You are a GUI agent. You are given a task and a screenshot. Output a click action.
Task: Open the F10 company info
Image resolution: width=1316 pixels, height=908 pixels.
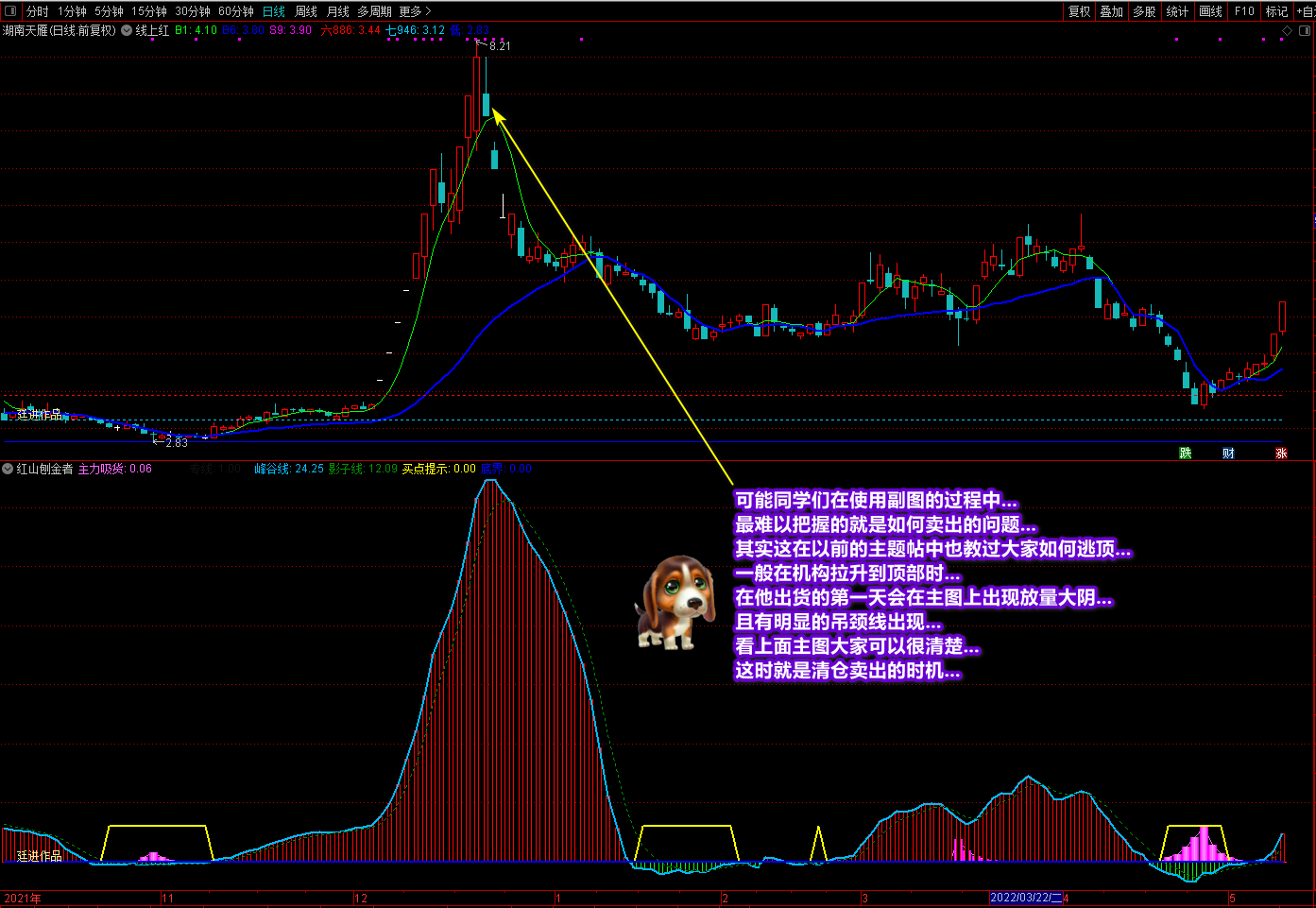1244,11
